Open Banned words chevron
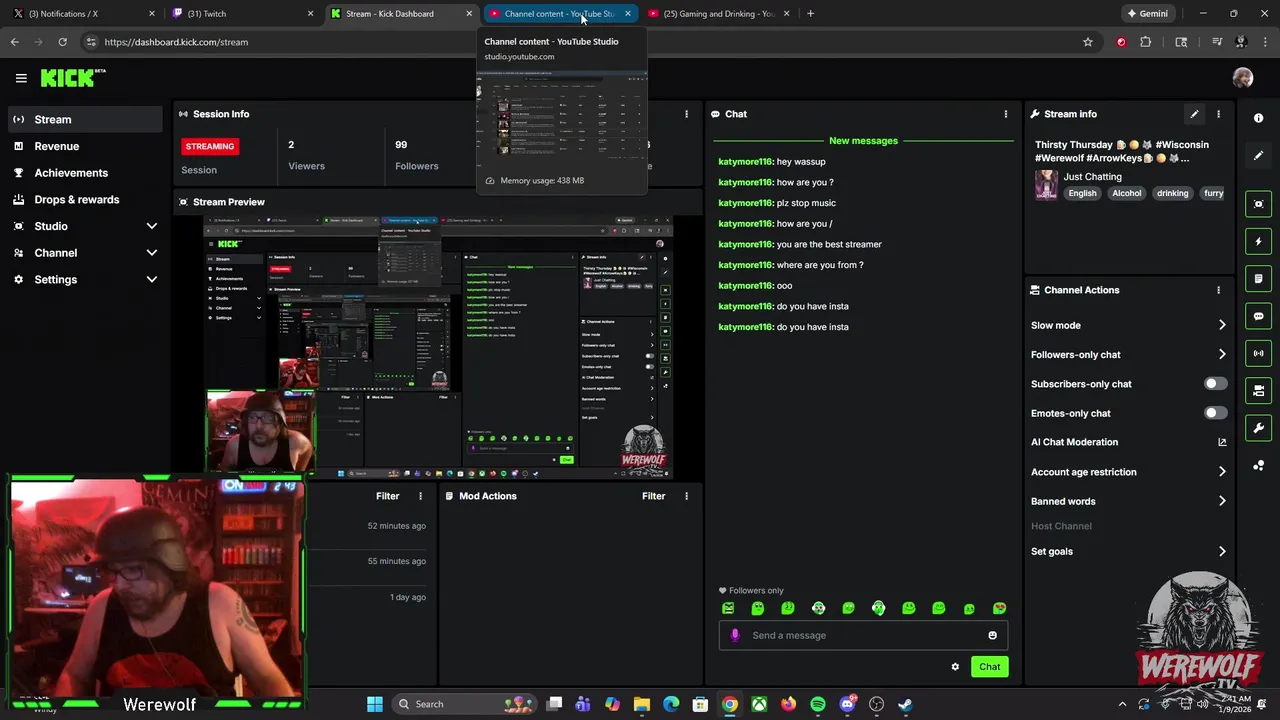The image size is (1280, 720). pyautogui.click(x=1222, y=501)
